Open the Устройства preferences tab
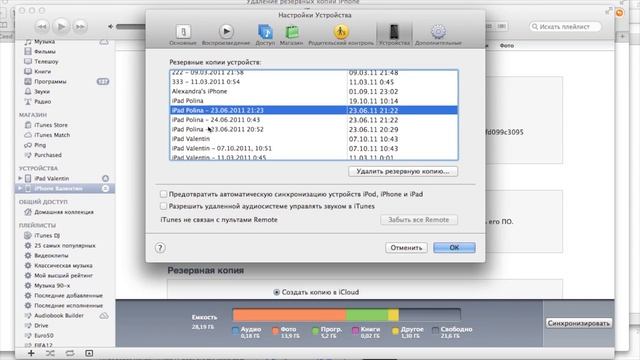 (x=394, y=34)
